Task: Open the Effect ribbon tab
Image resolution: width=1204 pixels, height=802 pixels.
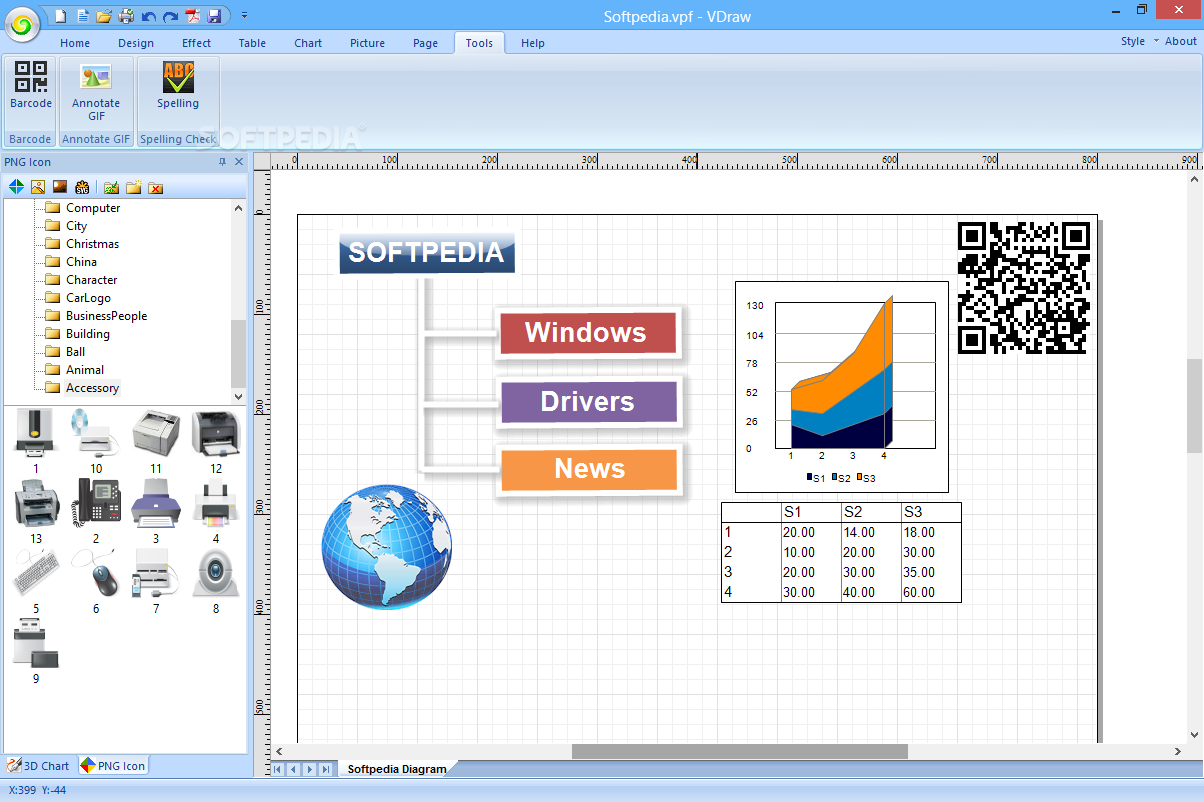Action: click(x=197, y=43)
